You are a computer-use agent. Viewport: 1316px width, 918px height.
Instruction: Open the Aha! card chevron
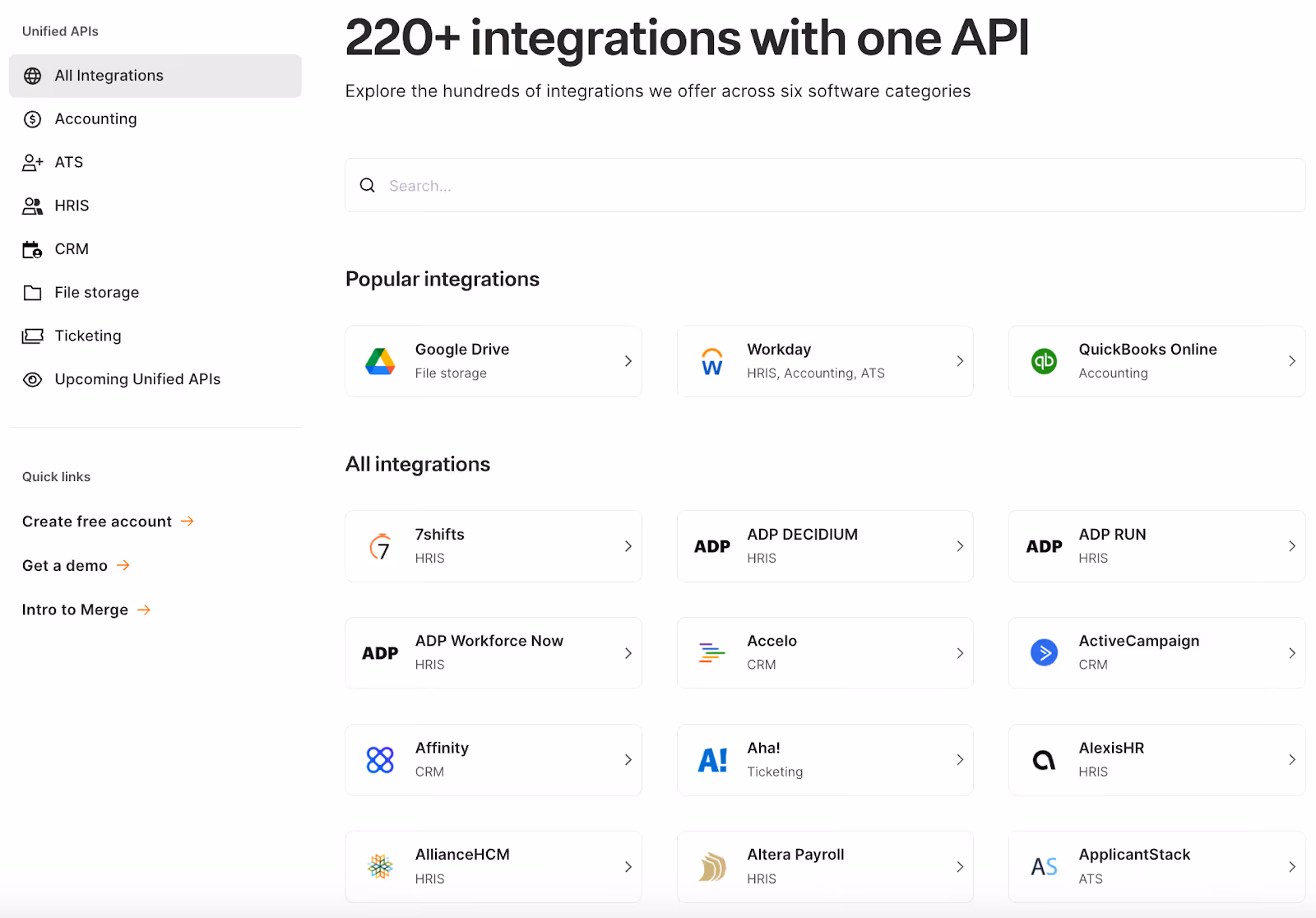(960, 760)
